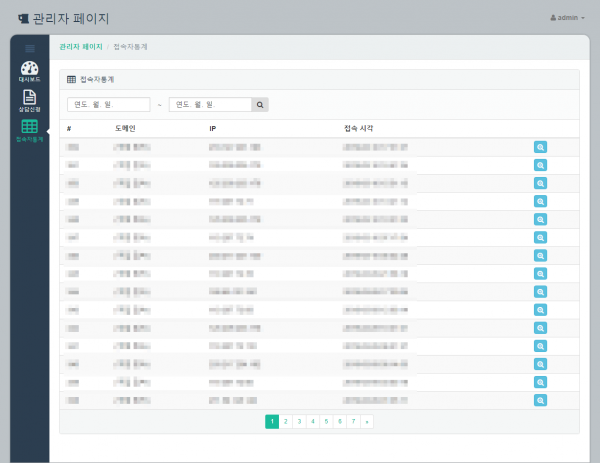Open details icon in the eighth table row
The width and height of the screenshot is (600, 463).
click(540, 274)
